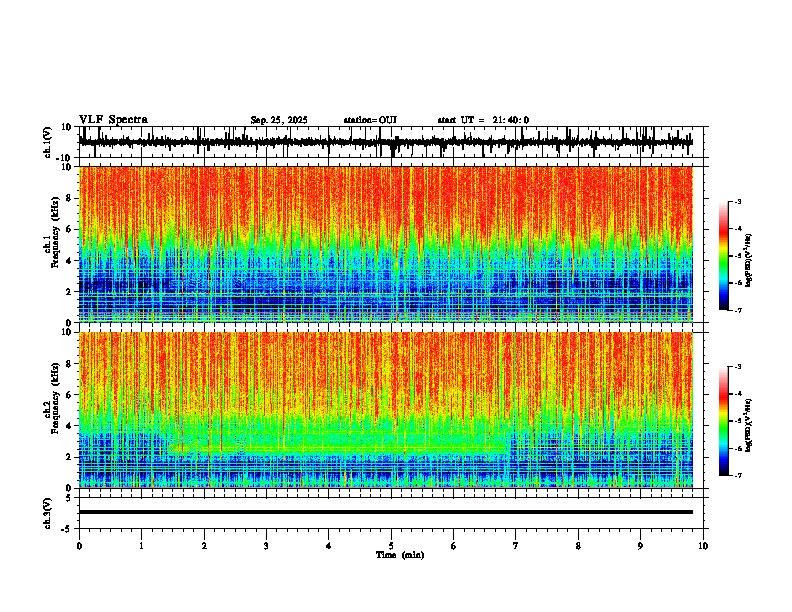Click the "6" kHz tick on ch.2 frequency axis

69,395
